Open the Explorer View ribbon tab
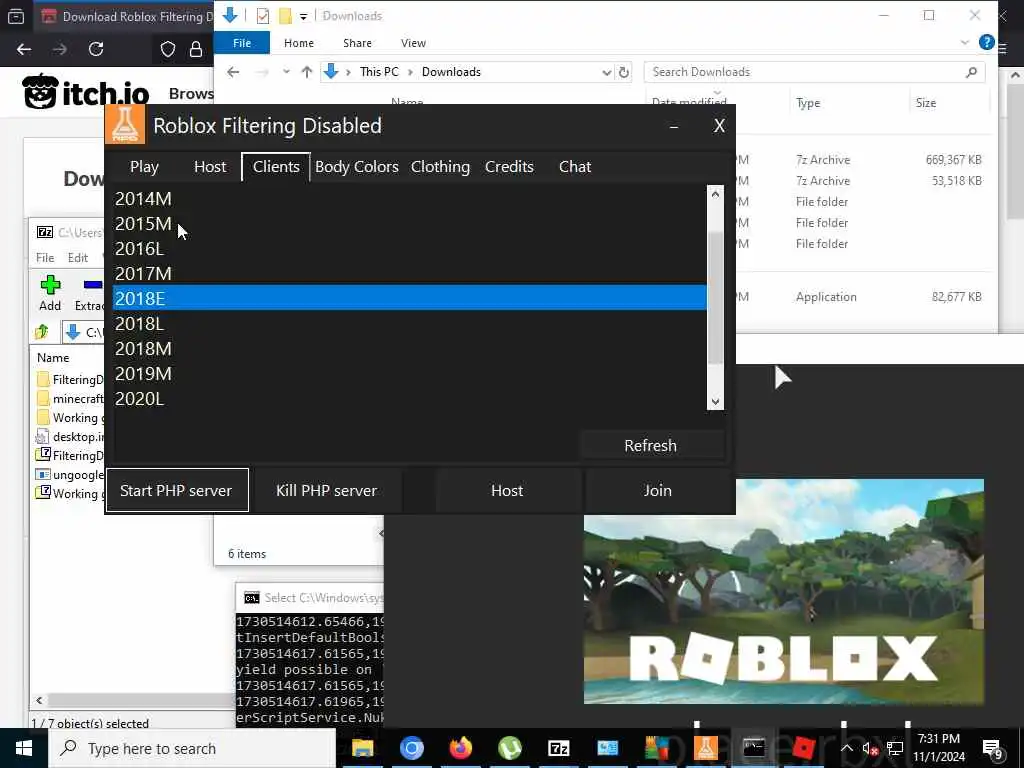Screen dimensions: 1024x768 [x=413, y=43]
